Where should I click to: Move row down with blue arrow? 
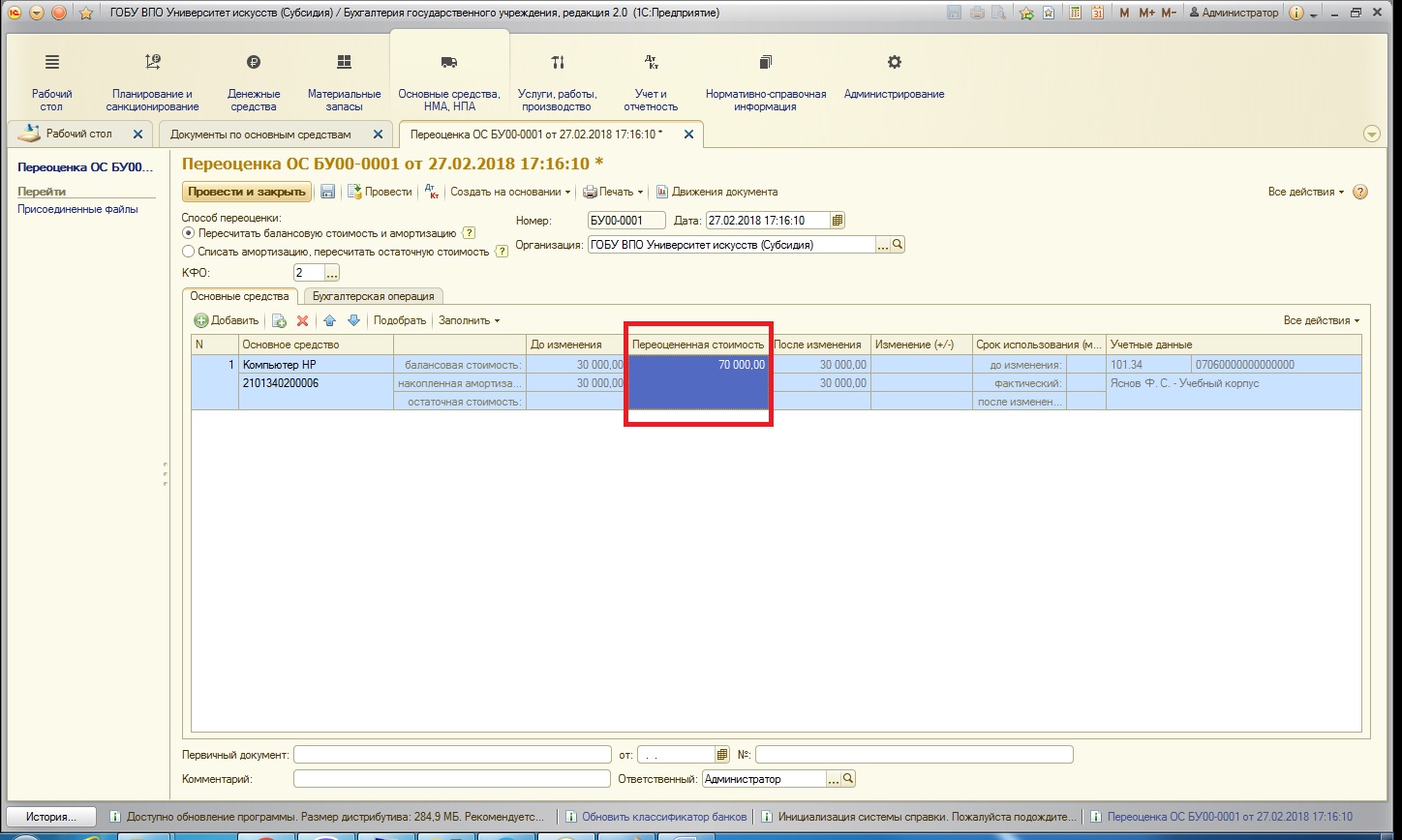pos(353,320)
